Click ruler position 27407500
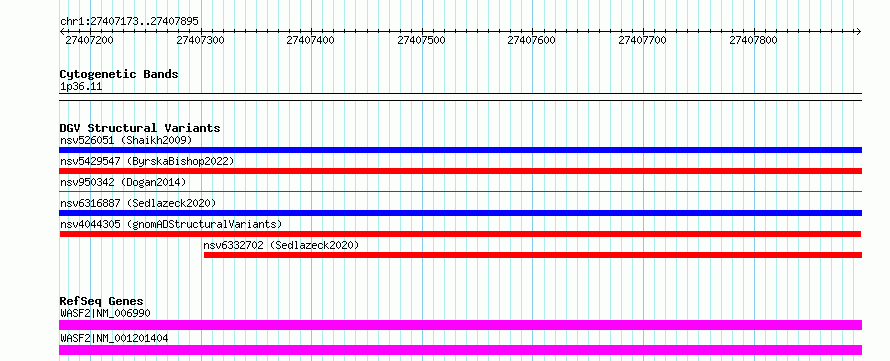 [x=421, y=40]
